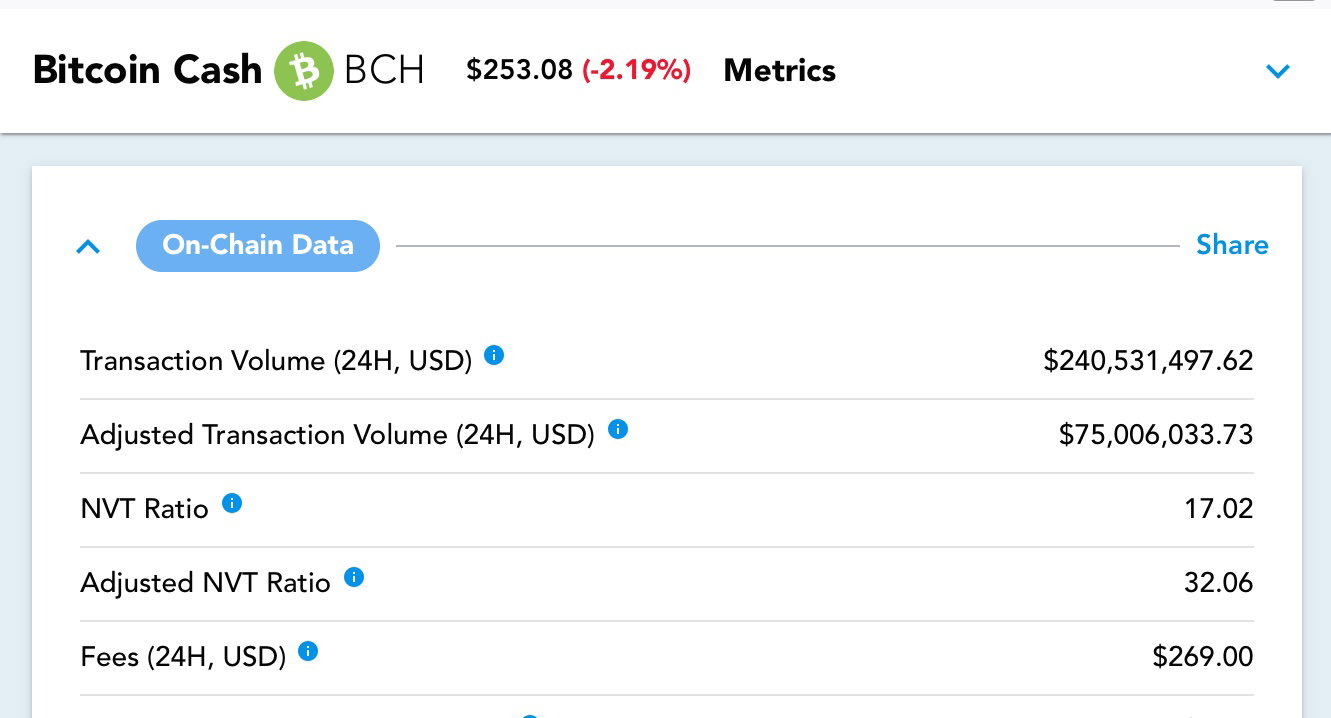Show NVT Ratio info tooltip

(232, 503)
